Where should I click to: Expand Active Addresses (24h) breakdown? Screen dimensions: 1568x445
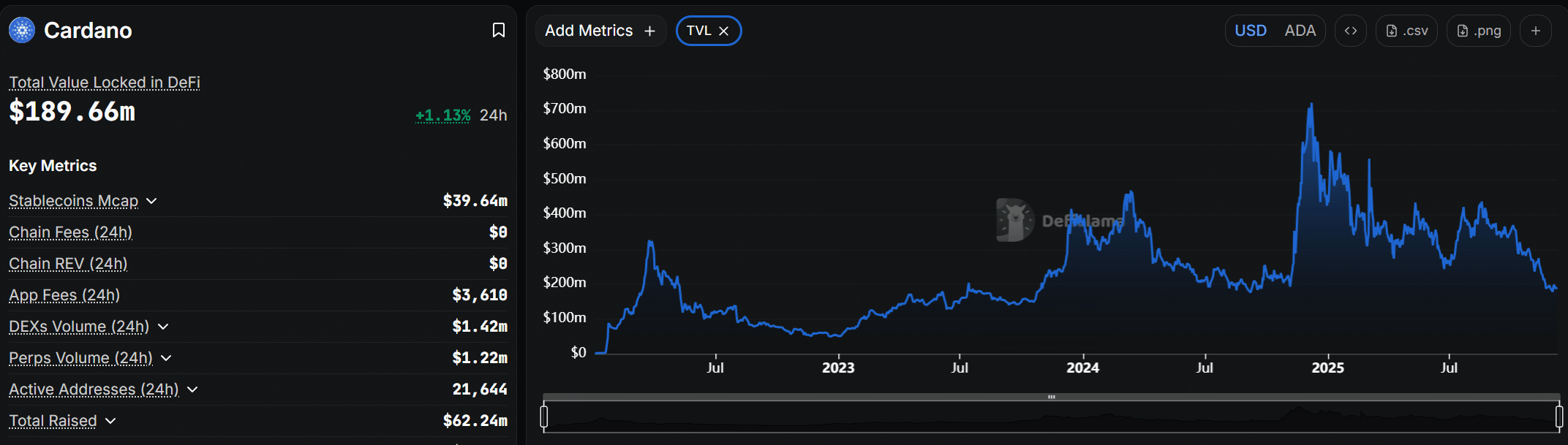(x=192, y=389)
